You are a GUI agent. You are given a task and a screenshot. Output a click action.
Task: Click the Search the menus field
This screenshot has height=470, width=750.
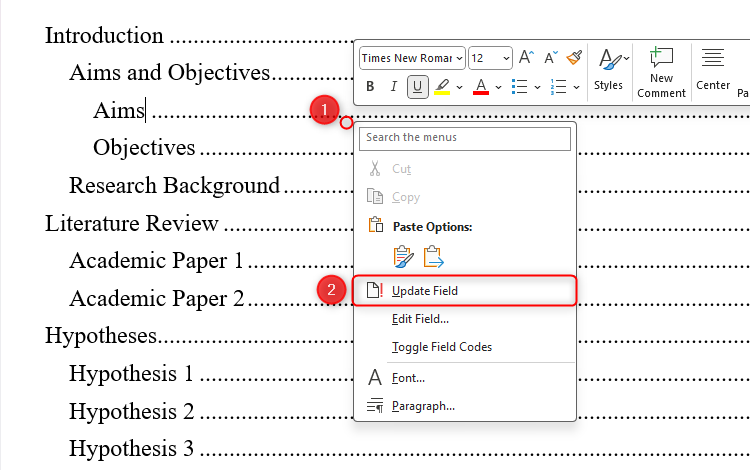click(x=465, y=137)
